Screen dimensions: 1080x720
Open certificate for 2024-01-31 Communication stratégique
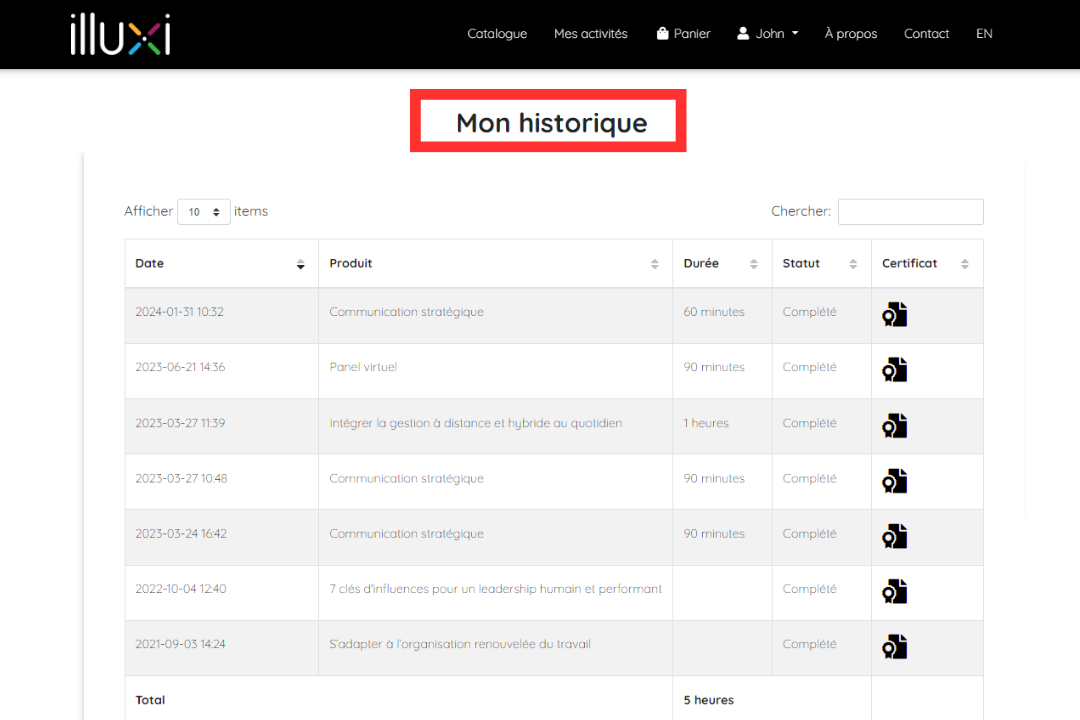(x=894, y=314)
